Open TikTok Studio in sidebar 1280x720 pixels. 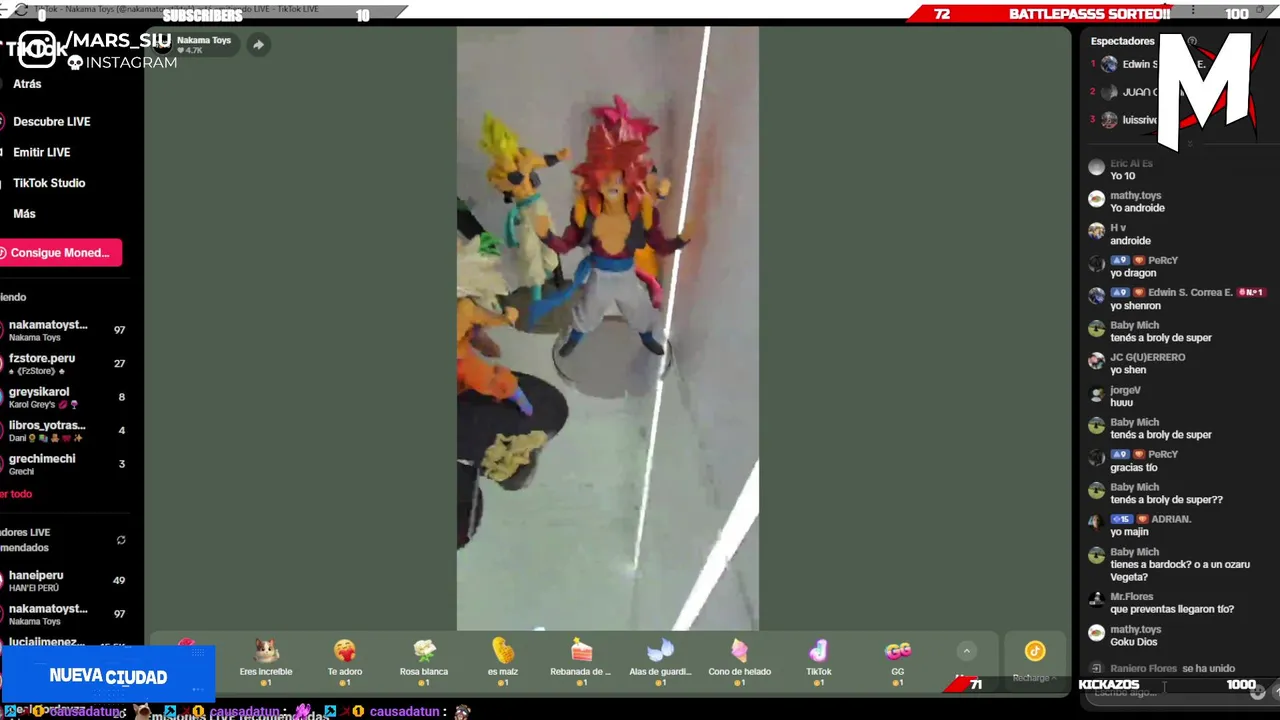(x=48, y=183)
